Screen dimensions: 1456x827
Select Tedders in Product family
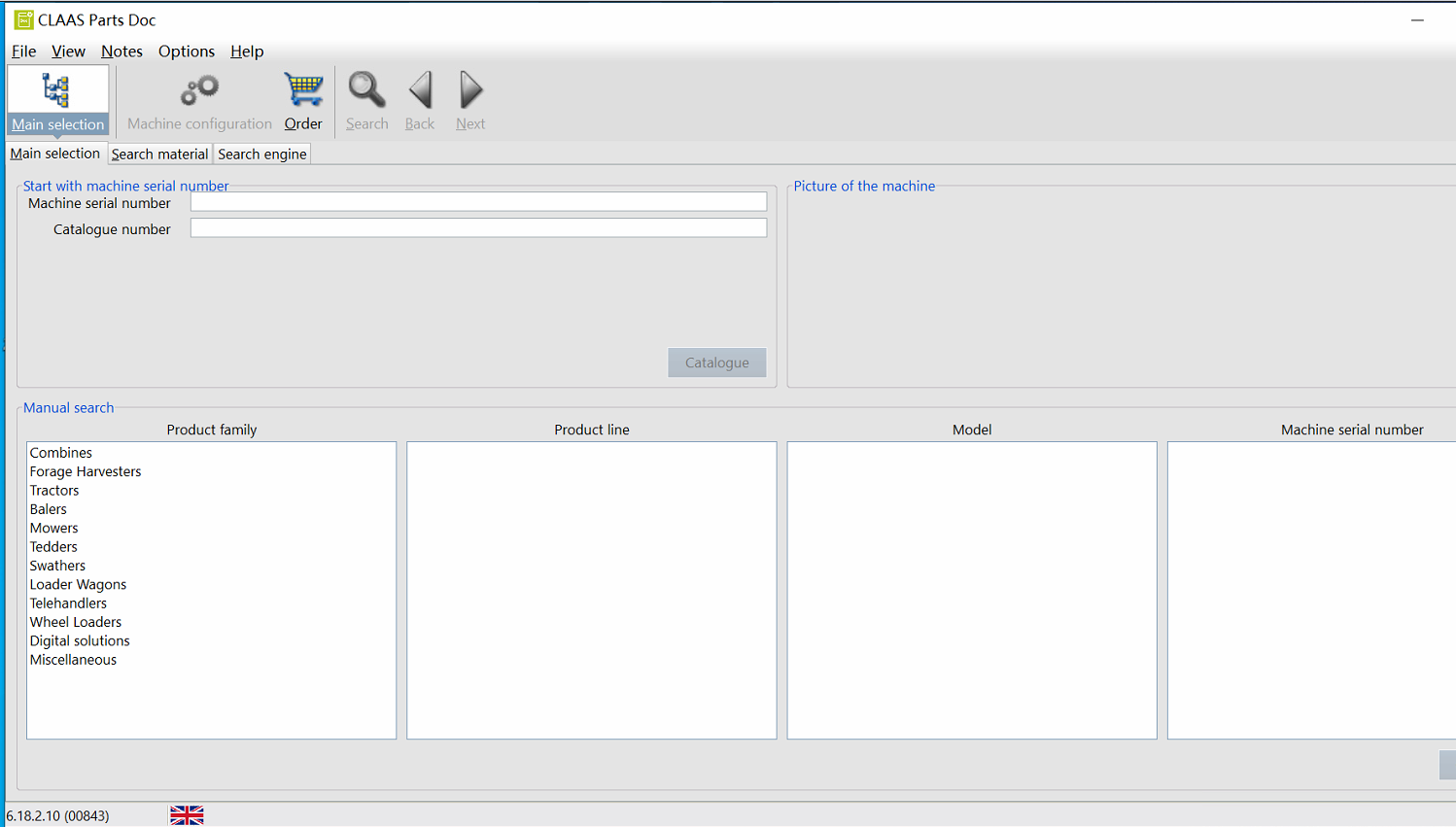[x=211, y=547]
